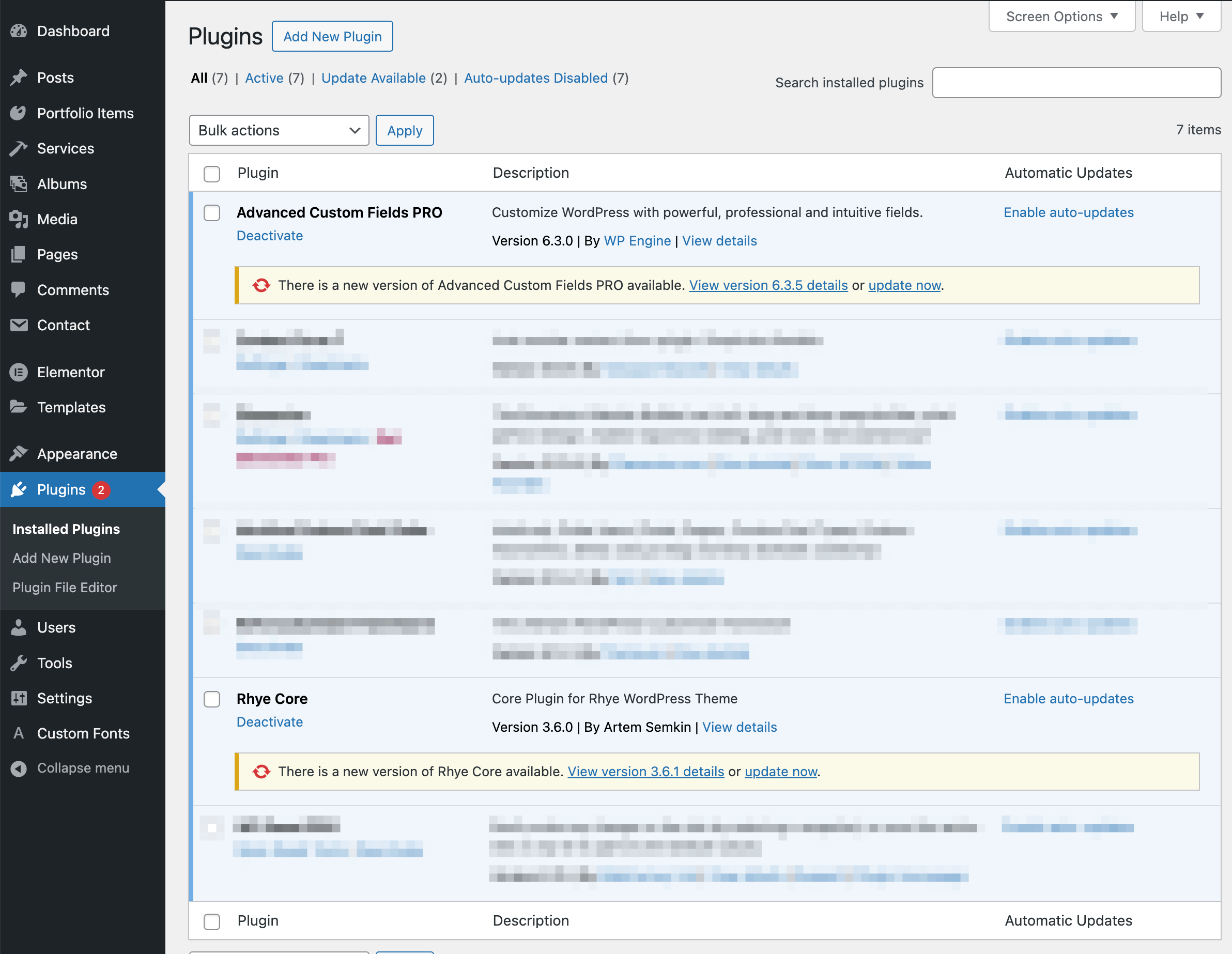Focus the Search installed plugins field
This screenshot has width=1232, height=954.
point(1076,83)
